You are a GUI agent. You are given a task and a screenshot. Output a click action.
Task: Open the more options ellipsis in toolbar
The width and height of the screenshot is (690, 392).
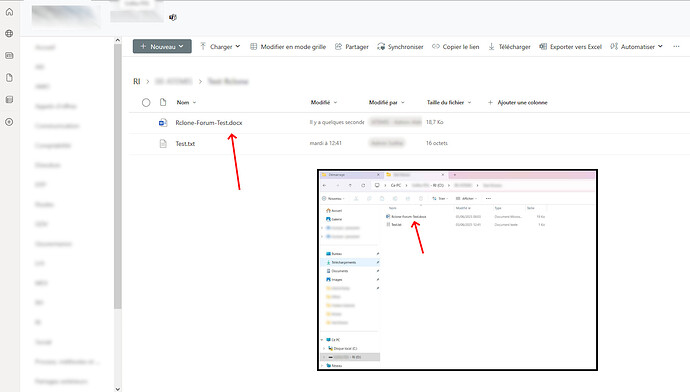click(x=676, y=46)
